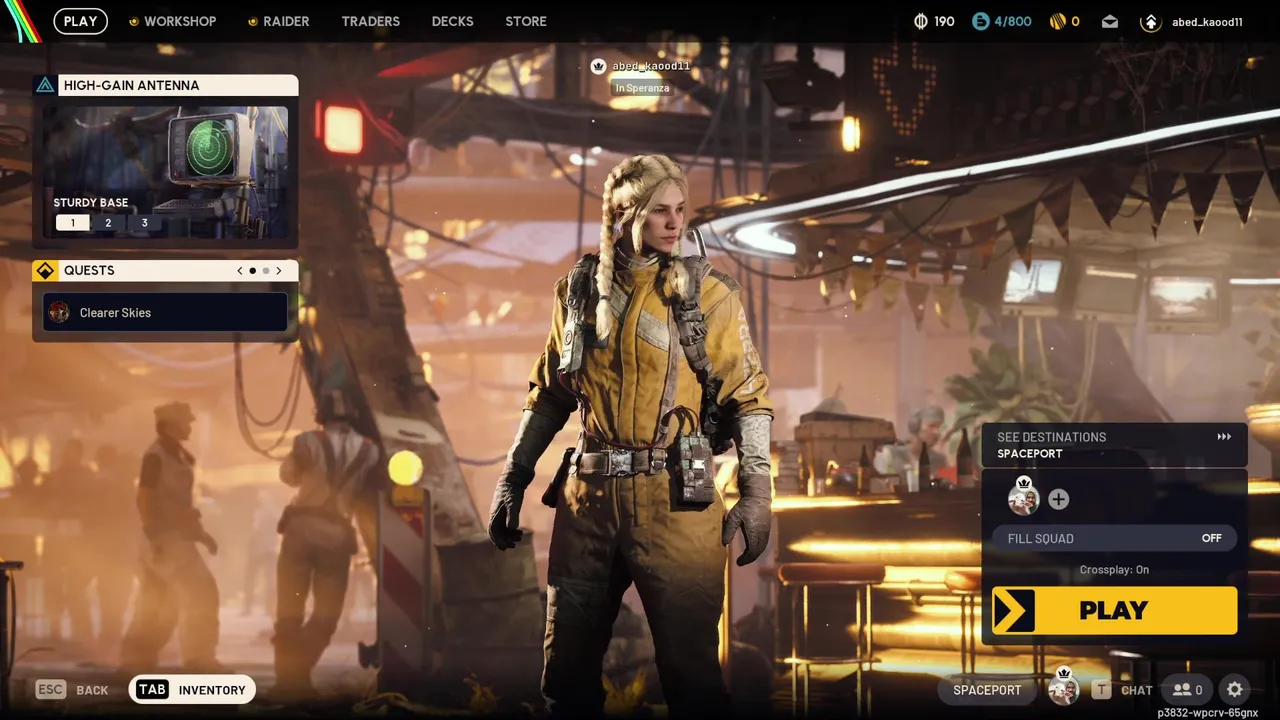Open the abed_kaood11 profile avatar icon

(1151, 21)
